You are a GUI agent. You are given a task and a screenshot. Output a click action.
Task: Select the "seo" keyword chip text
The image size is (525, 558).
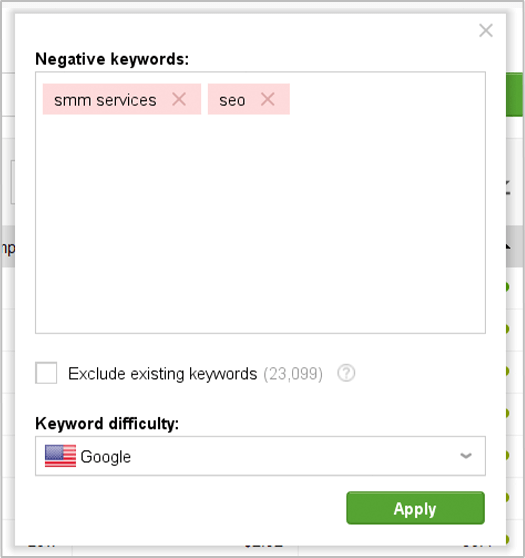point(232,100)
